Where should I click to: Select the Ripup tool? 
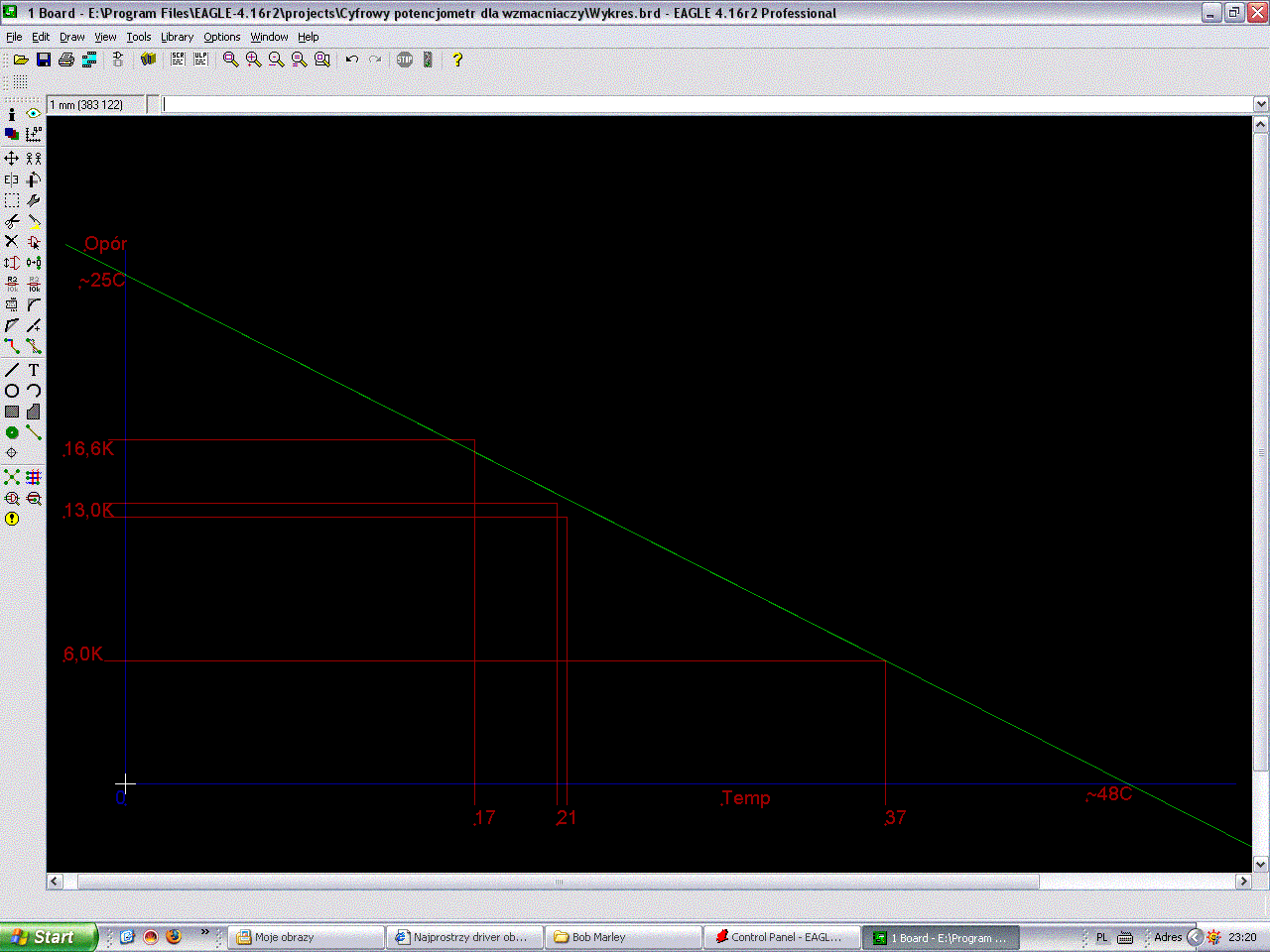click(34, 347)
